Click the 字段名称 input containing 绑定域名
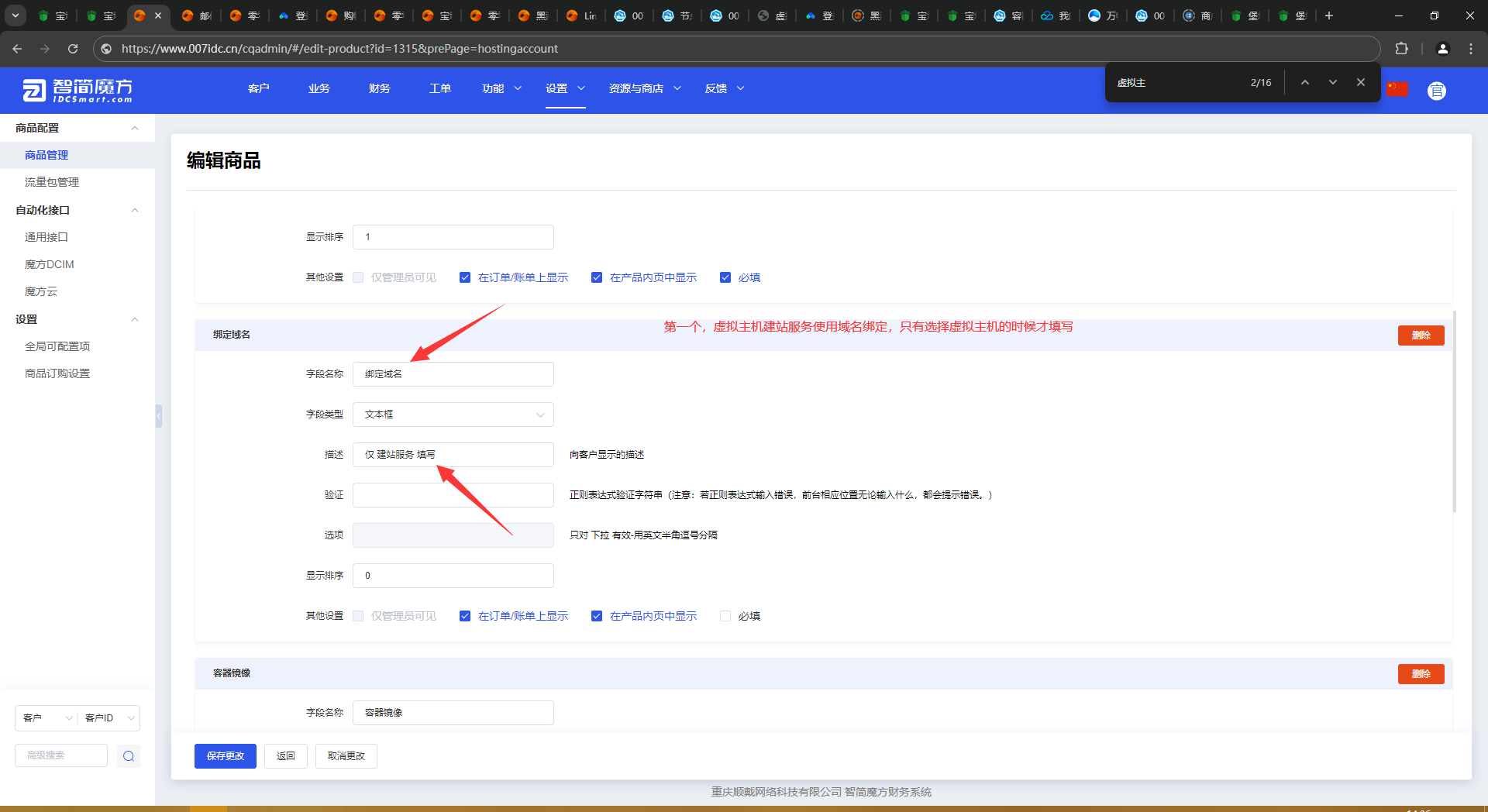This screenshot has width=1488, height=812. pos(453,374)
